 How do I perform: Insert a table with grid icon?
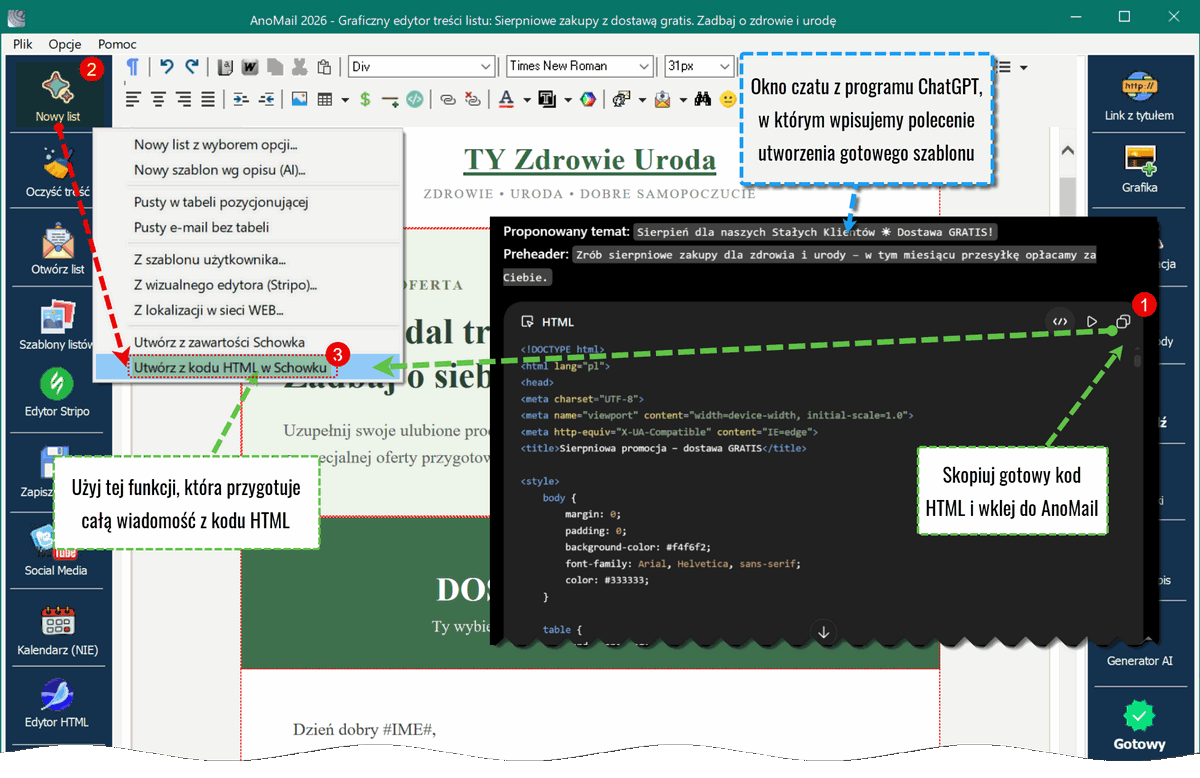tap(325, 99)
